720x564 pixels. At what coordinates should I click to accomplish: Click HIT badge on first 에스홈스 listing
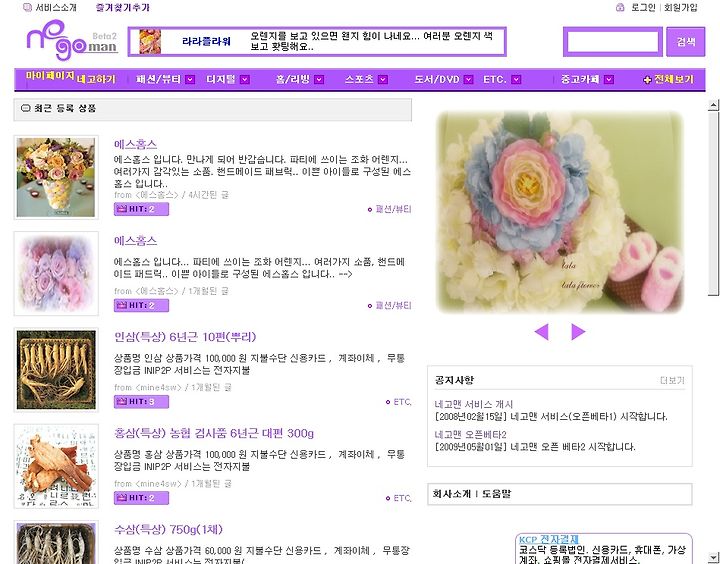[x=141, y=209]
